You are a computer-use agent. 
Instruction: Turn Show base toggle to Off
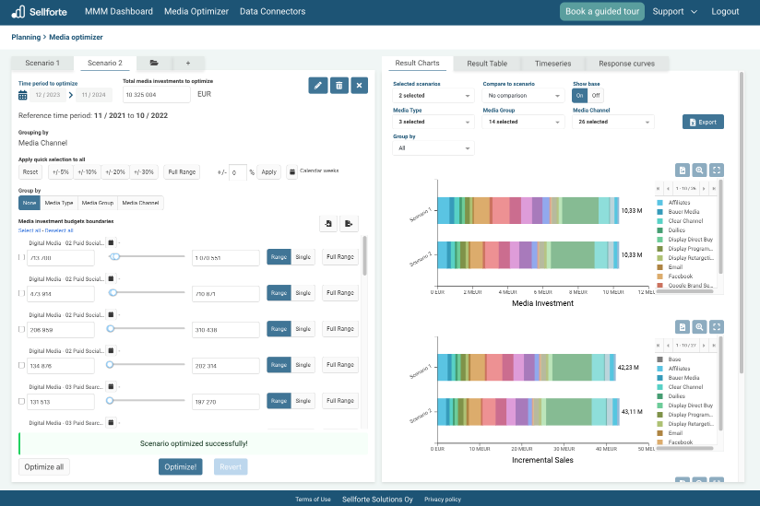[x=597, y=95]
